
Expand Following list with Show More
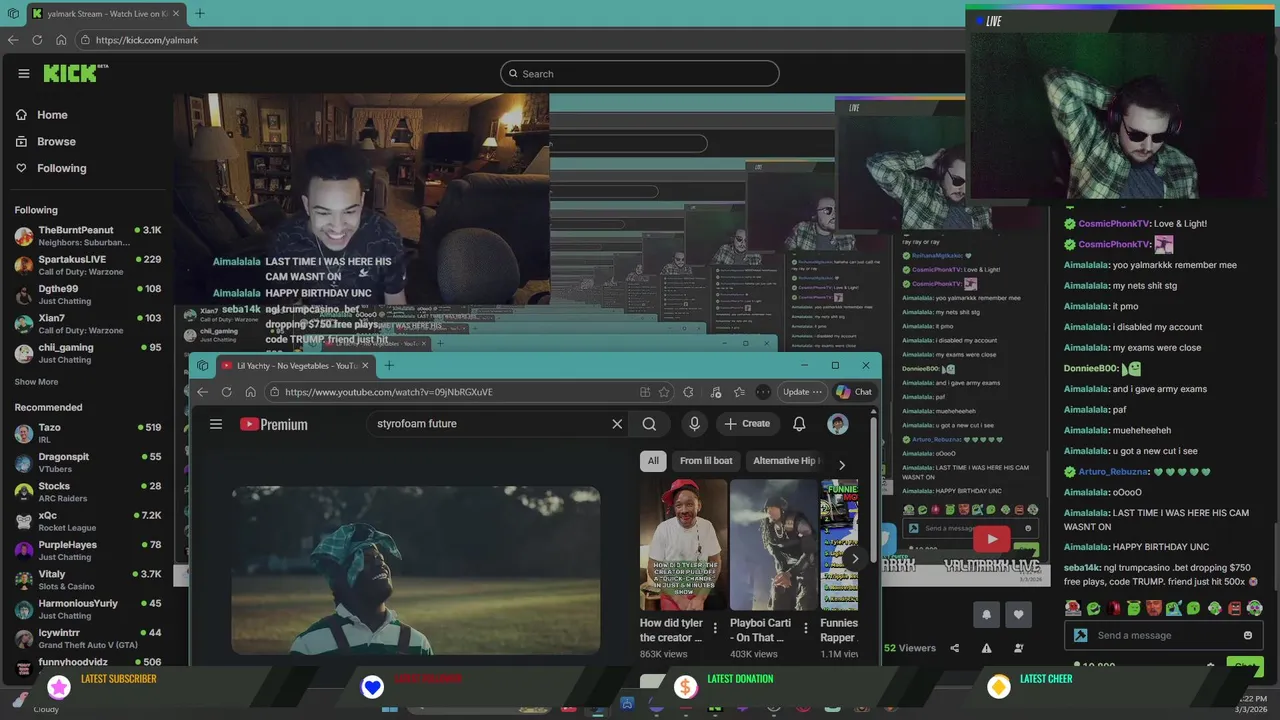[x=36, y=382]
